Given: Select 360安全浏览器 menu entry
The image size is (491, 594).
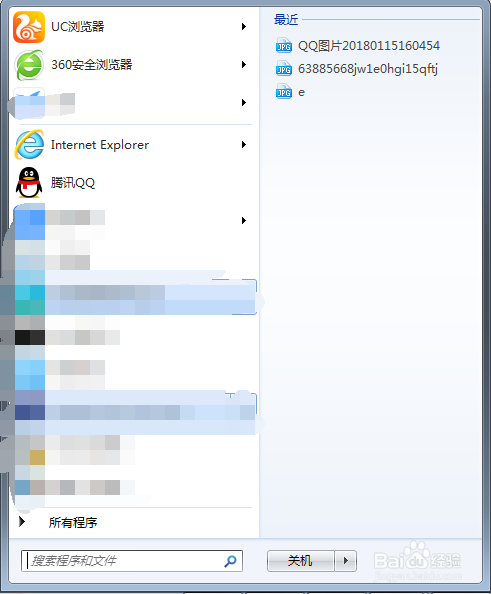Looking at the screenshot, I should [x=133, y=65].
